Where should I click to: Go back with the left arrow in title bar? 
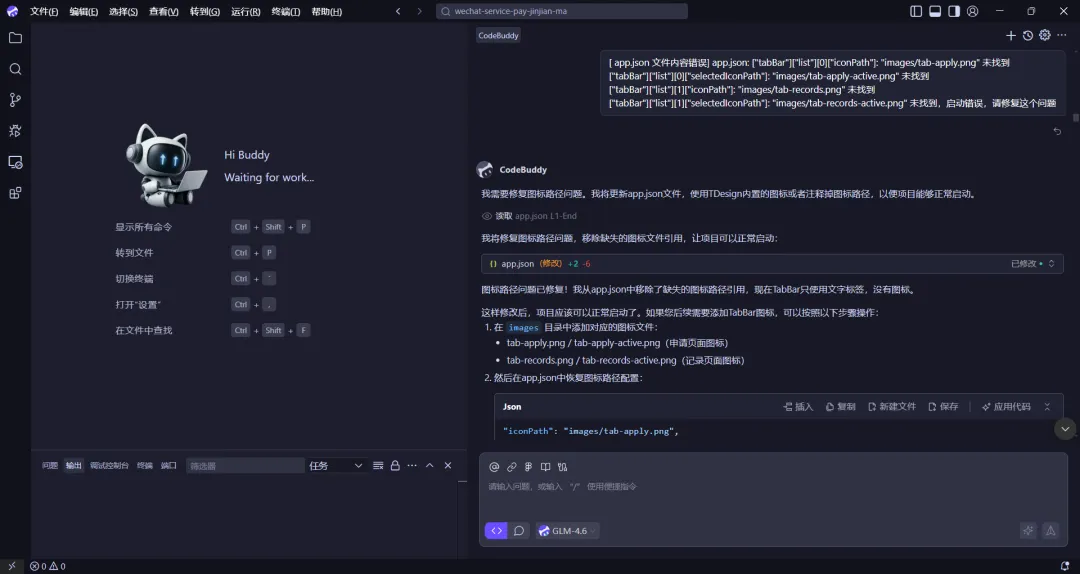point(397,11)
